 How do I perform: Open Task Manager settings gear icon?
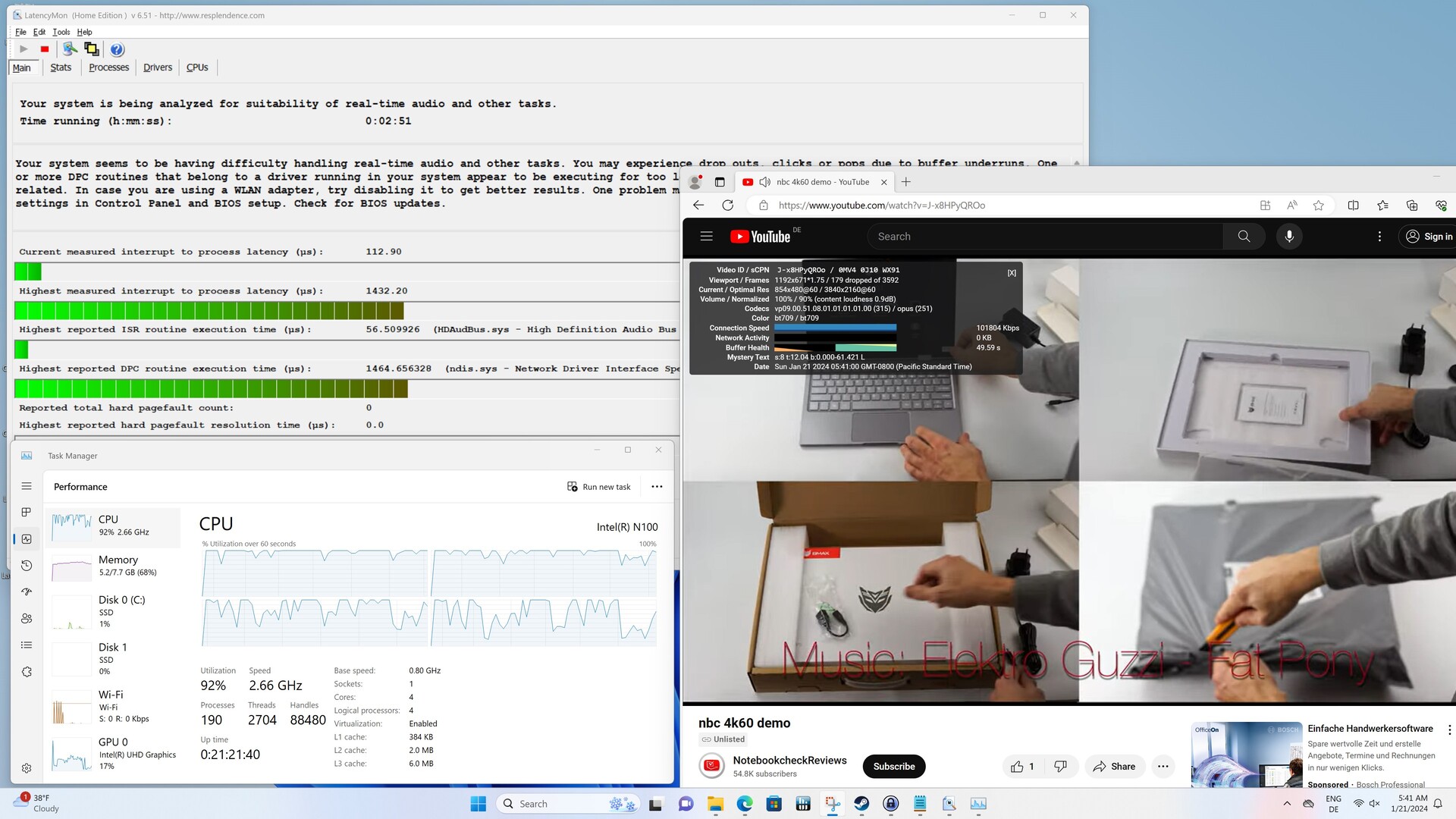click(27, 768)
